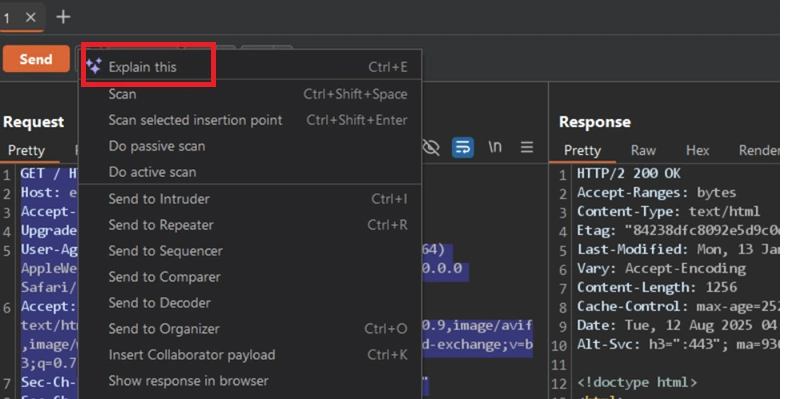785x399 pixels.
Task: Click the Date response header line
Action: pos(678,325)
